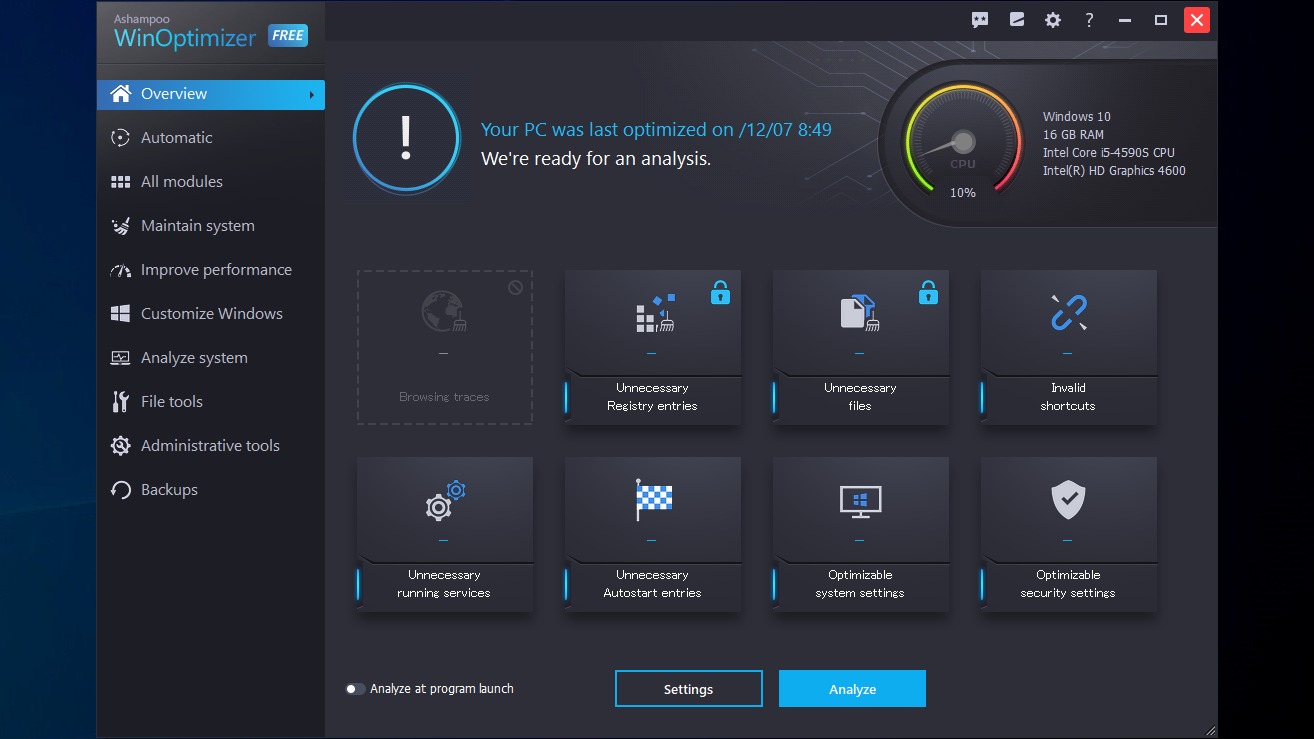Click 'Intel(R) HD Graphics 4600' text
Image resolution: width=1314 pixels, height=739 pixels.
(x=1114, y=171)
